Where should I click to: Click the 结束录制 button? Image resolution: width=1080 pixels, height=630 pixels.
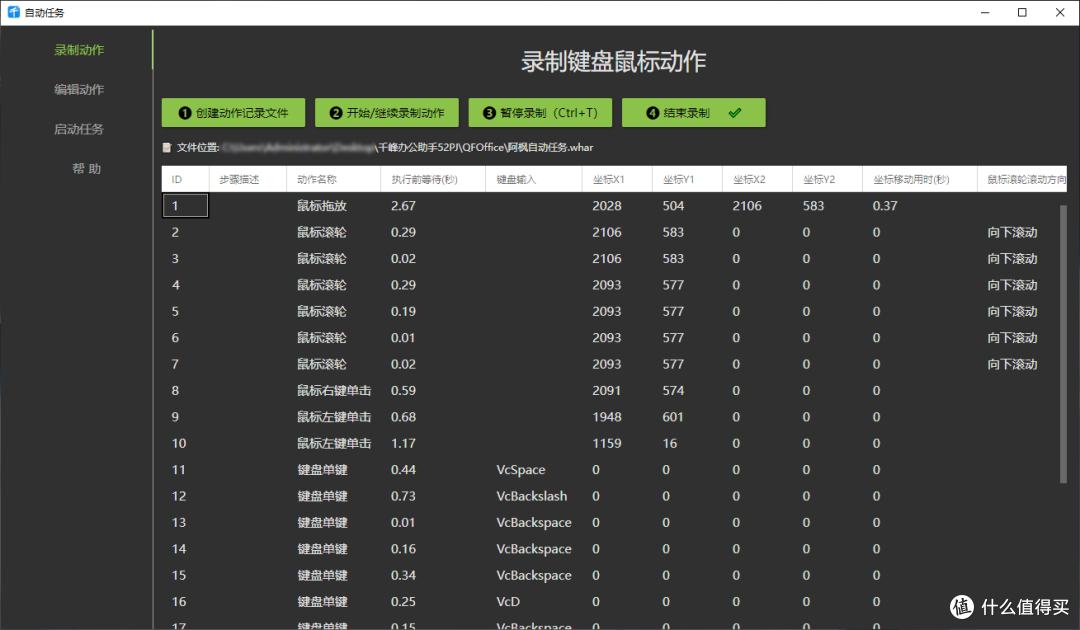694,113
